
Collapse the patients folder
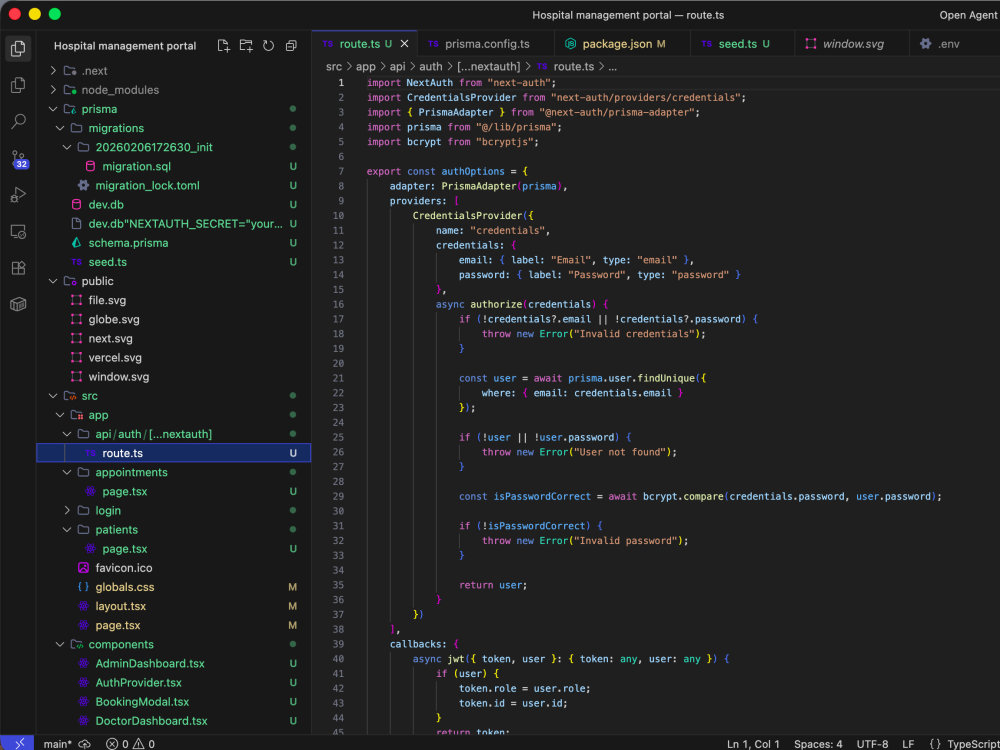173,530
